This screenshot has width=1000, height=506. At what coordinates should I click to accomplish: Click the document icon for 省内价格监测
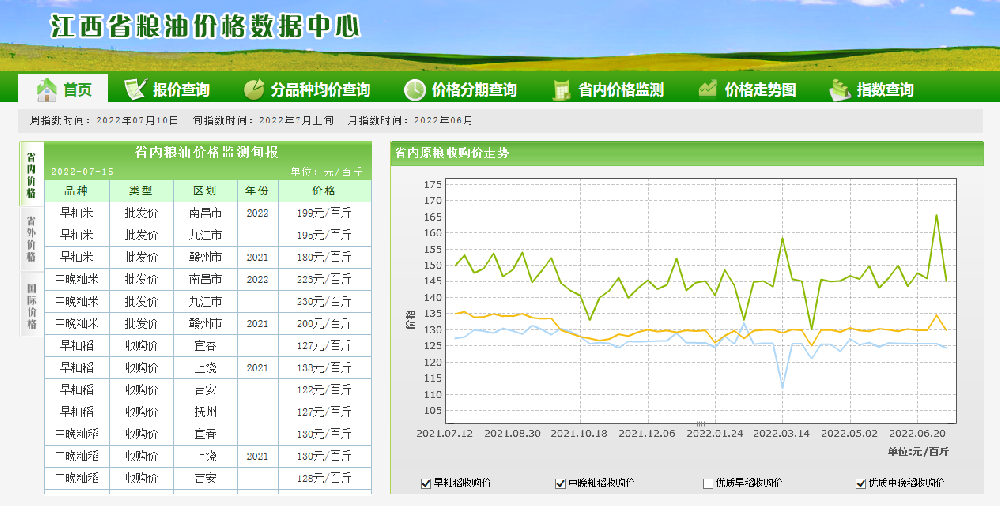click(561, 89)
